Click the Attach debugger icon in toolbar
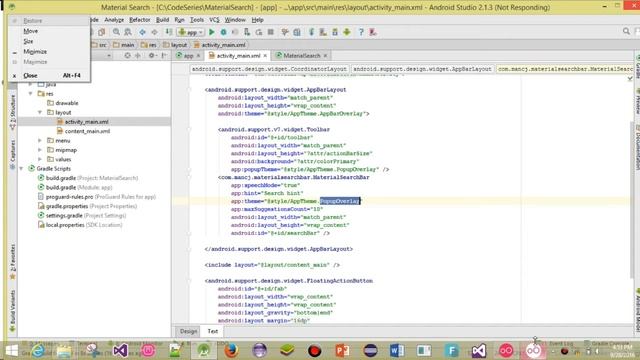Image resolution: width=640 pixels, height=360 pixels. (247, 32)
